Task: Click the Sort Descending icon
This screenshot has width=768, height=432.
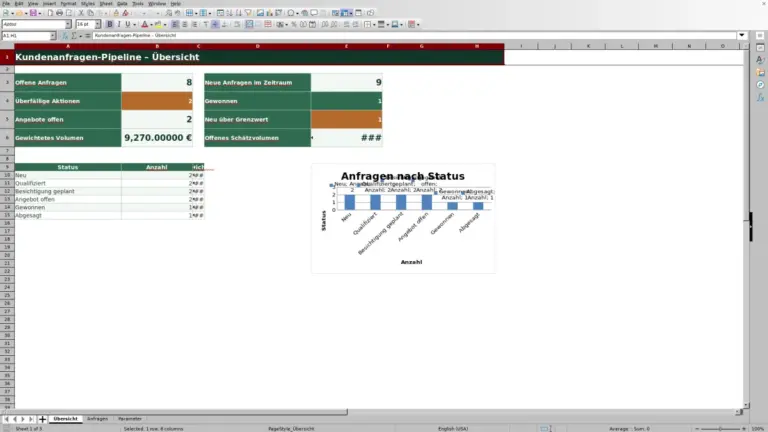Action: point(239,13)
